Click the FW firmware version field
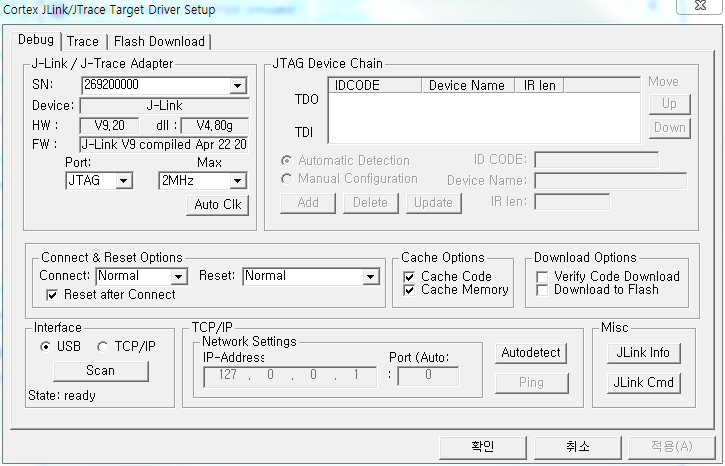 [164, 145]
